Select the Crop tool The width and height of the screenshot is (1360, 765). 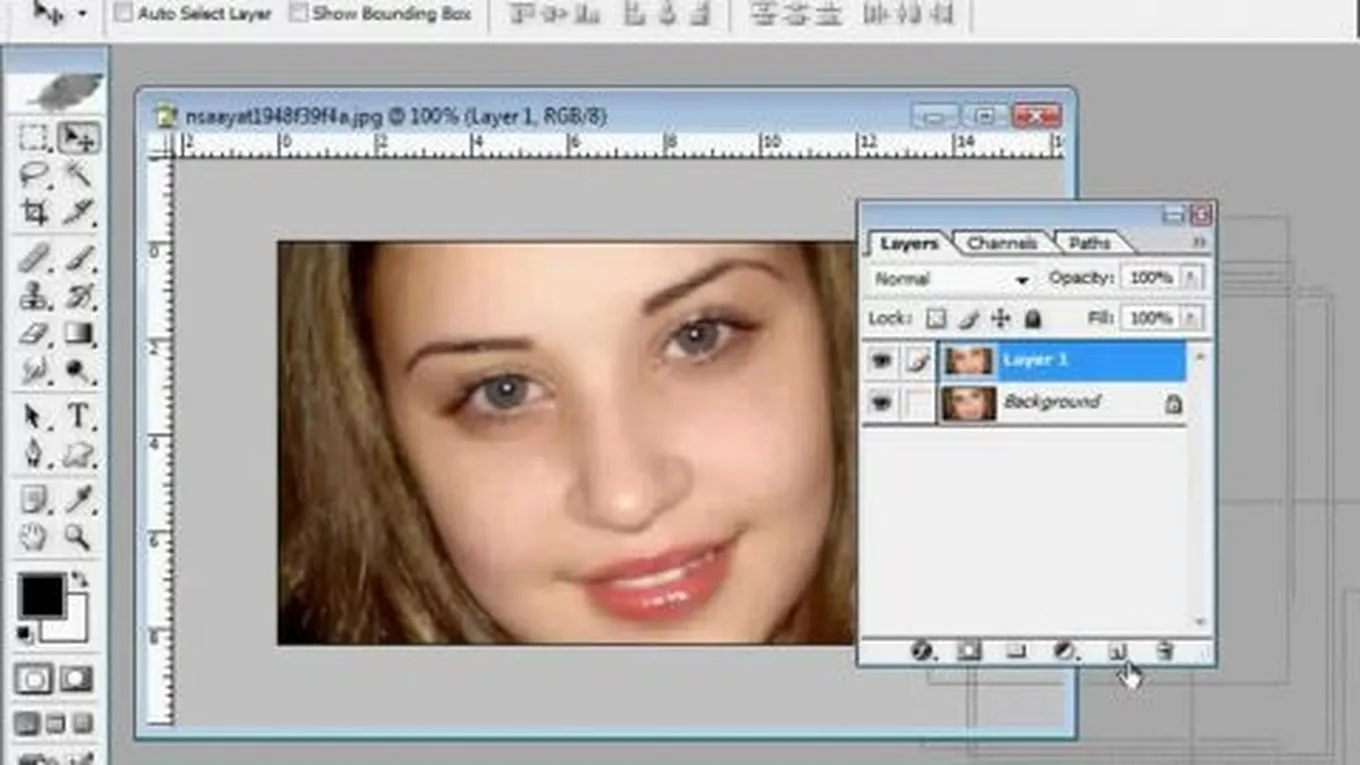click(35, 212)
